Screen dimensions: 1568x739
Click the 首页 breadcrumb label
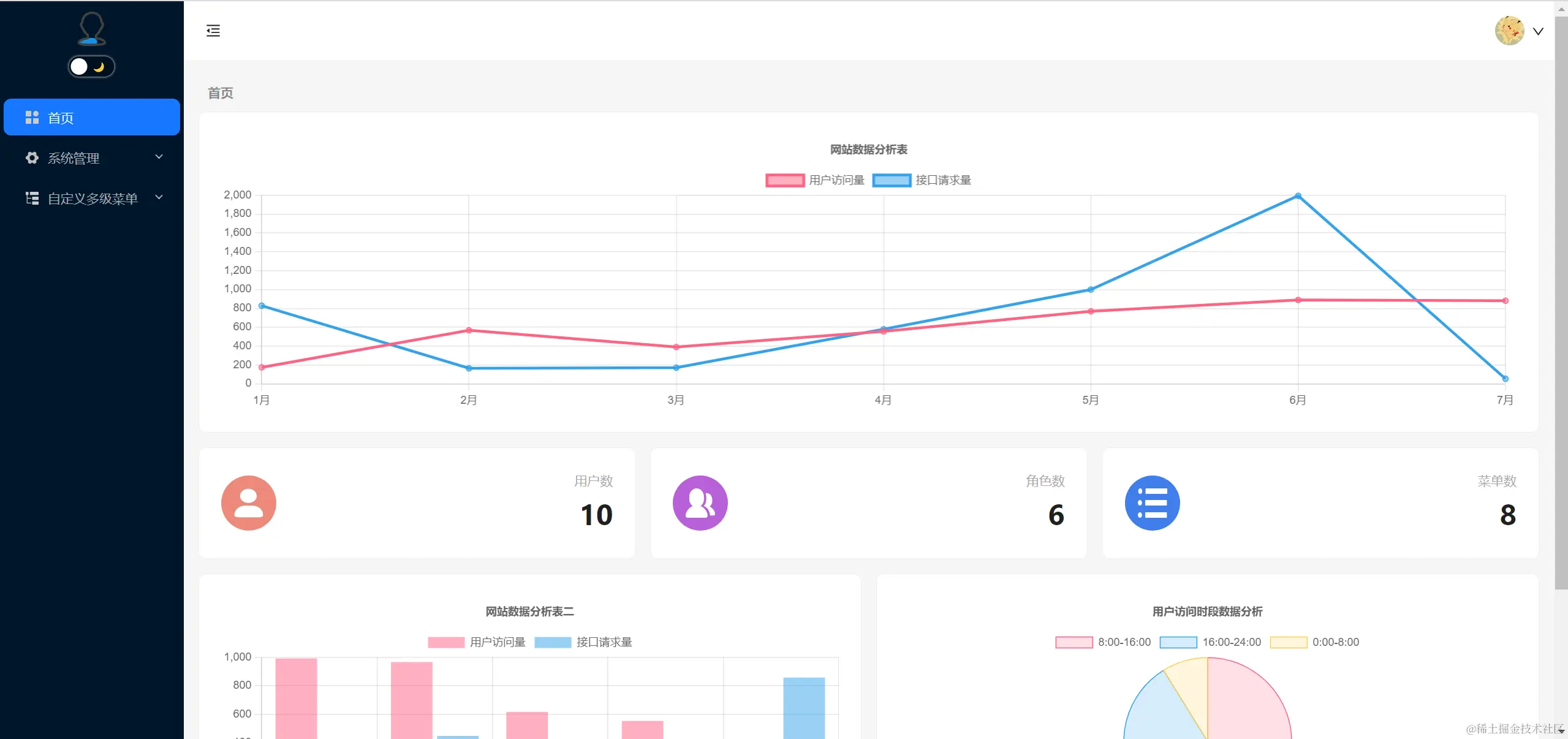[220, 93]
